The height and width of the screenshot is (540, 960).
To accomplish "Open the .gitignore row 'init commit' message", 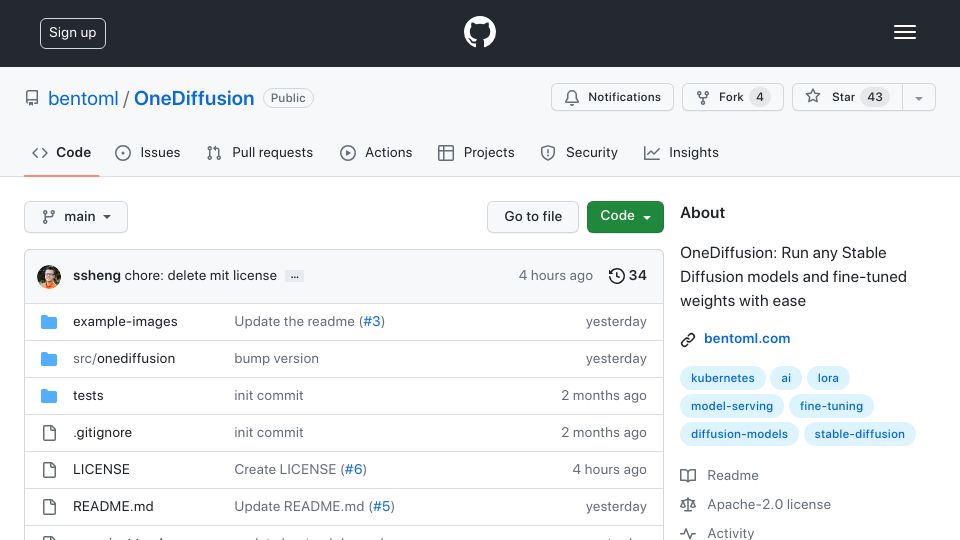I will point(269,432).
